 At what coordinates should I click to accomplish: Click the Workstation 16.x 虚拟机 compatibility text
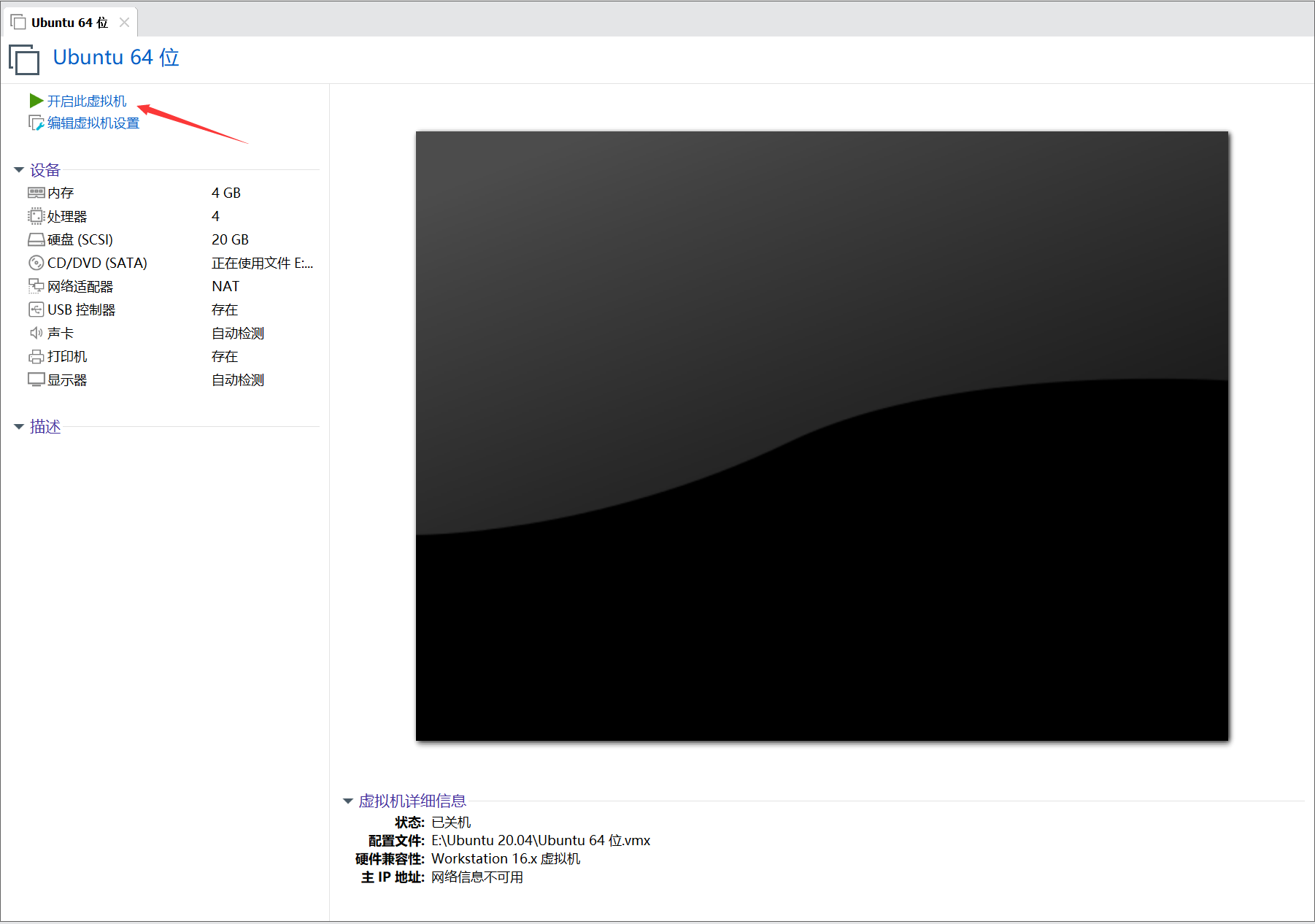[506, 858]
